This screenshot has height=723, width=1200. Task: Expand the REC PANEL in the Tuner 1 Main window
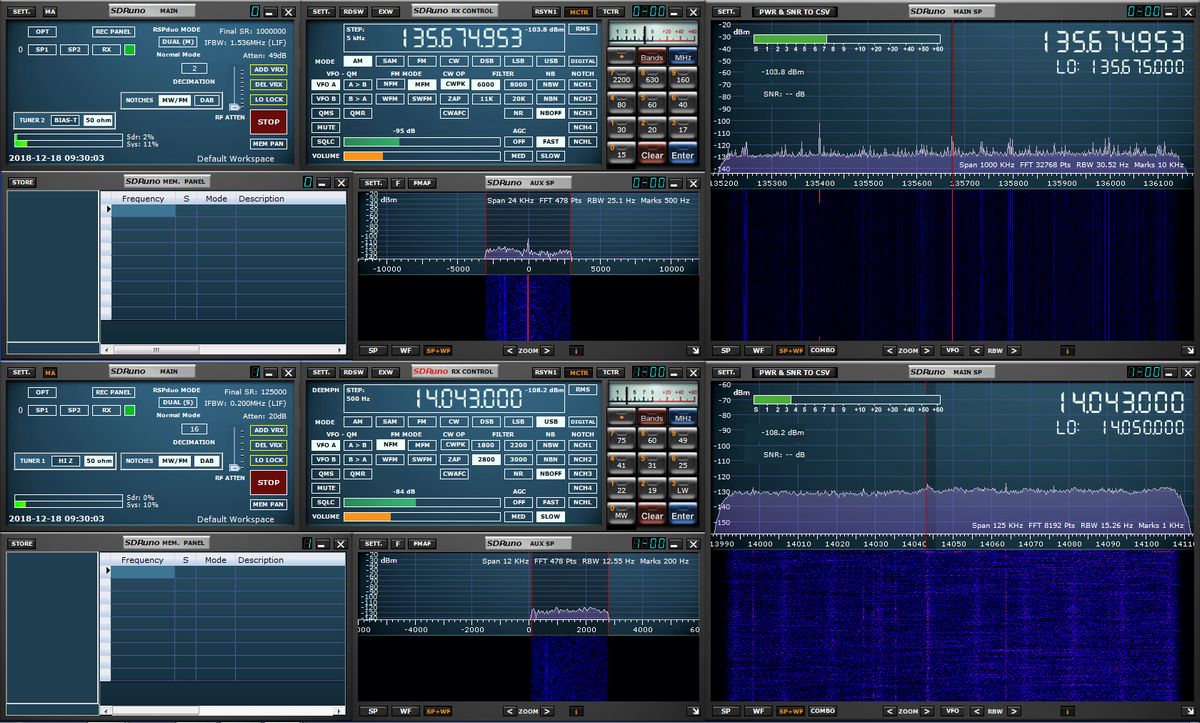114,392
